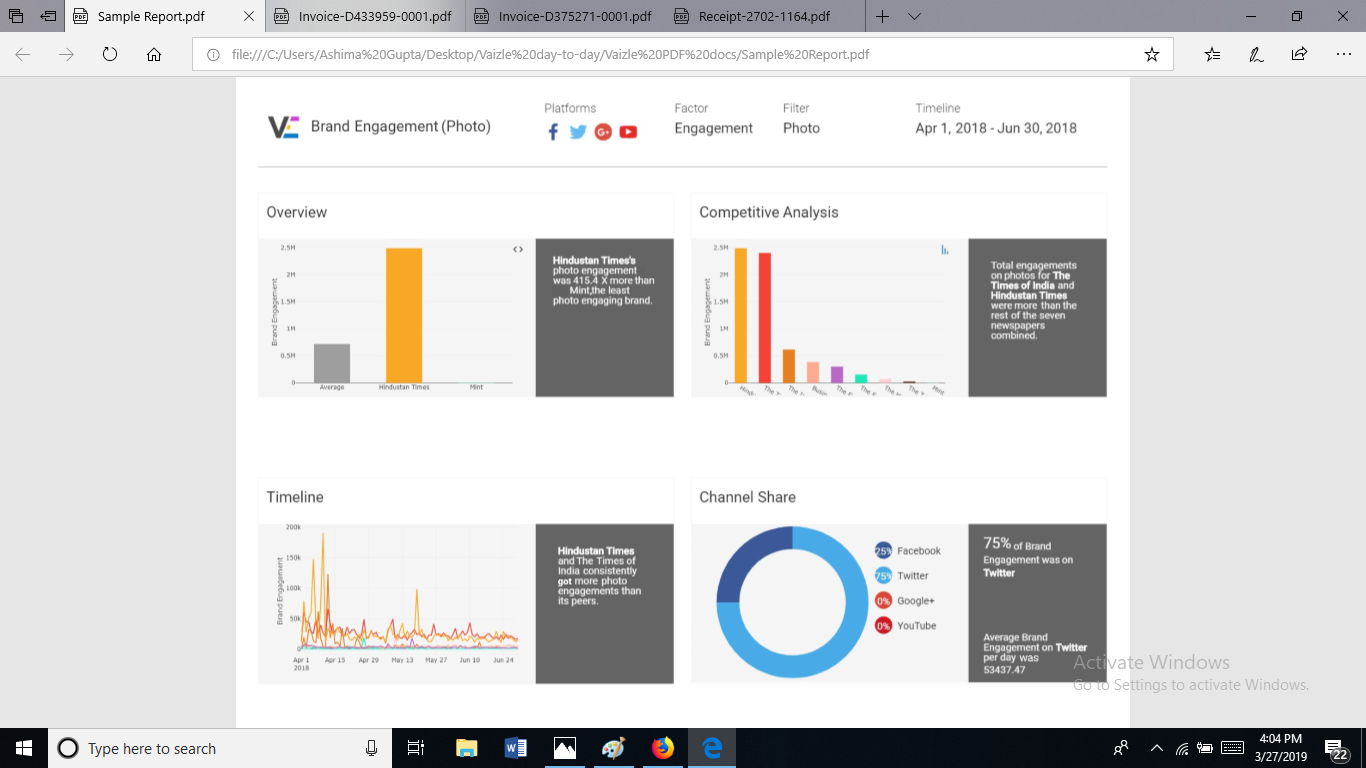This screenshot has height=768, width=1366.
Task: Click the taskbar clock showing 4:04 PM
Action: pos(1283,748)
